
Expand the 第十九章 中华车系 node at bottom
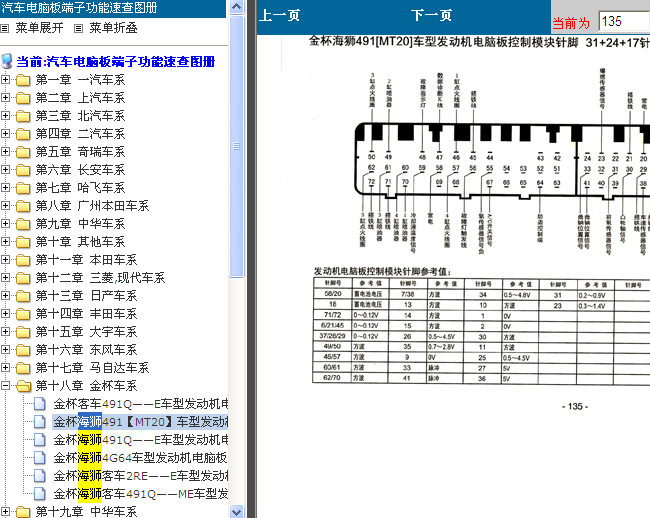tap(5, 512)
